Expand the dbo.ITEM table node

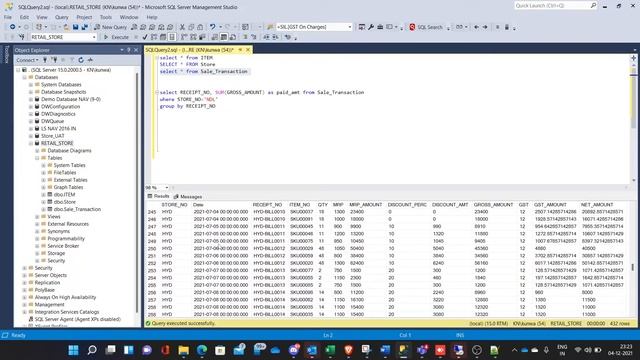43,195
